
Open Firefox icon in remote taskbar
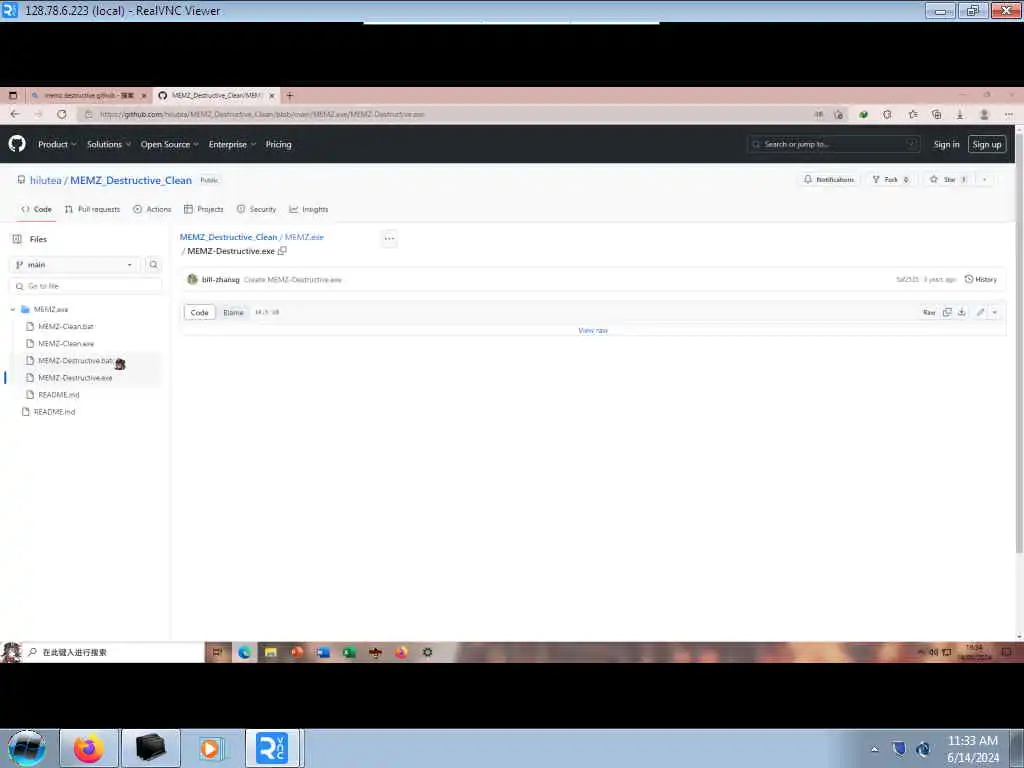click(x=401, y=652)
